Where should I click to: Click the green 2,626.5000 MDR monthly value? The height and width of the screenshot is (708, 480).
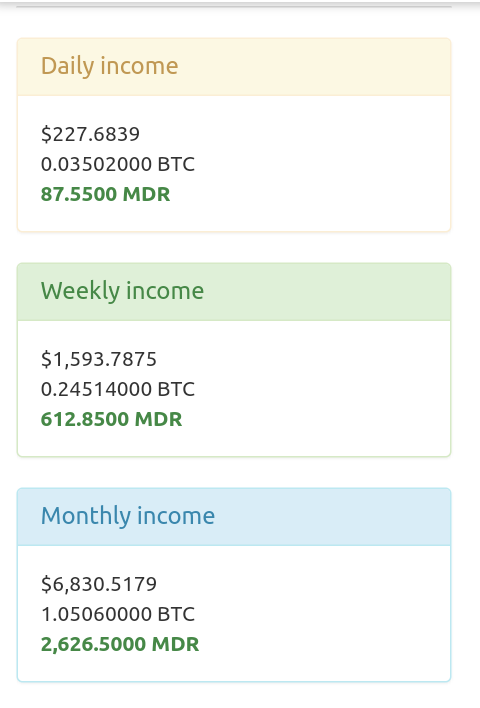[120, 644]
